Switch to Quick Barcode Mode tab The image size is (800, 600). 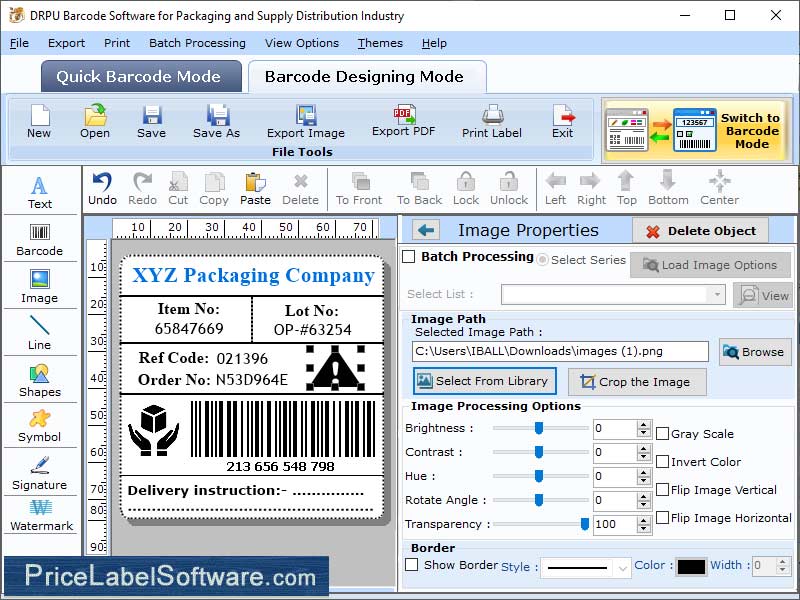(x=141, y=77)
